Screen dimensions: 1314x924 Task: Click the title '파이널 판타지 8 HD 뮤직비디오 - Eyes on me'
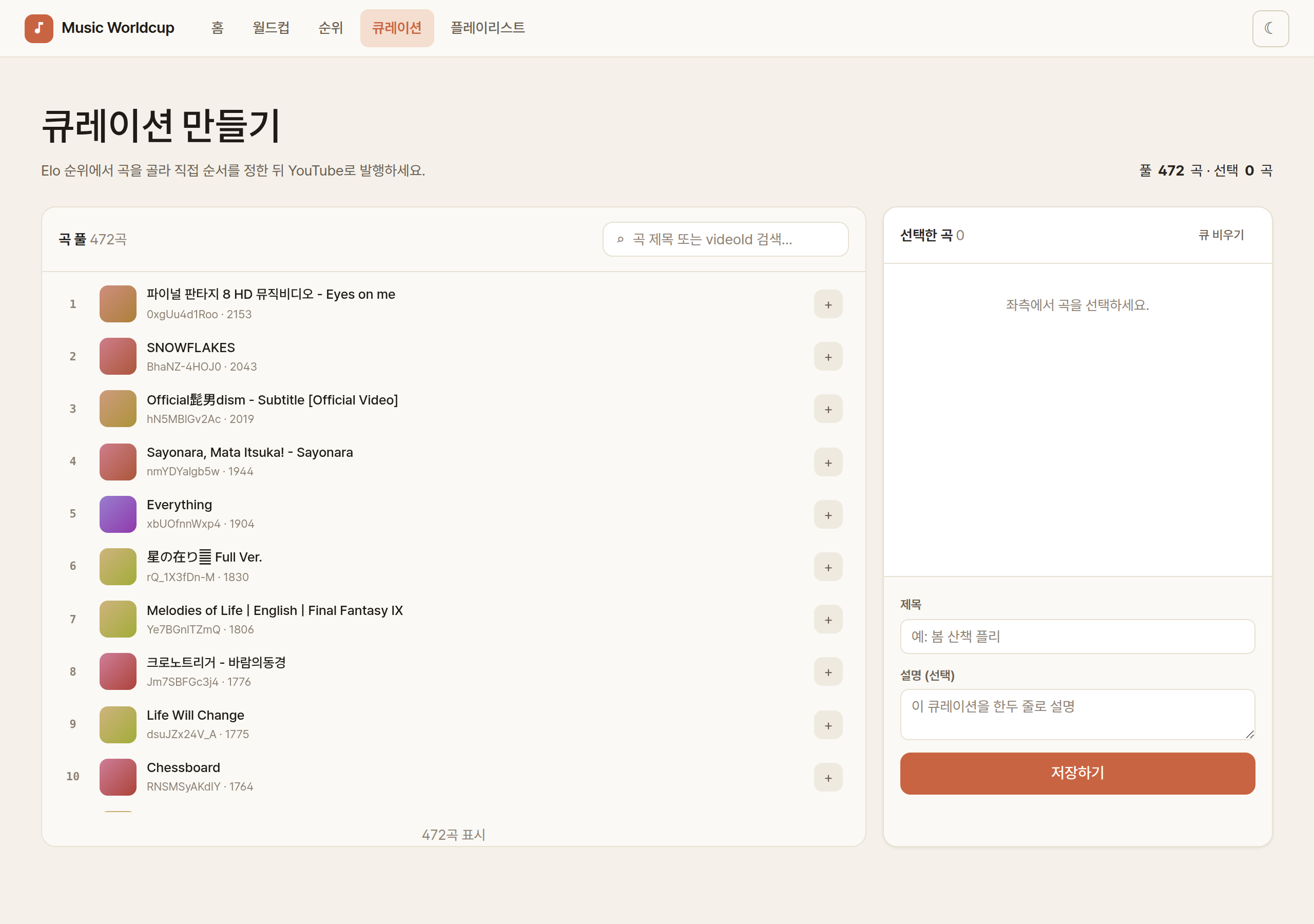pyautogui.click(x=270, y=294)
